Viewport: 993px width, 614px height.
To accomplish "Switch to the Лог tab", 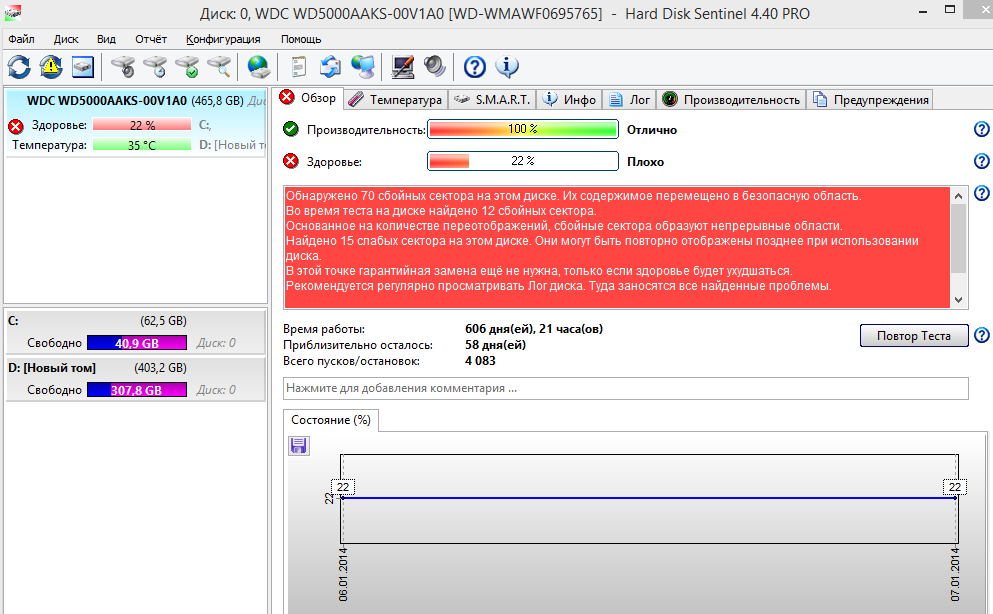I will click(629, 99).
